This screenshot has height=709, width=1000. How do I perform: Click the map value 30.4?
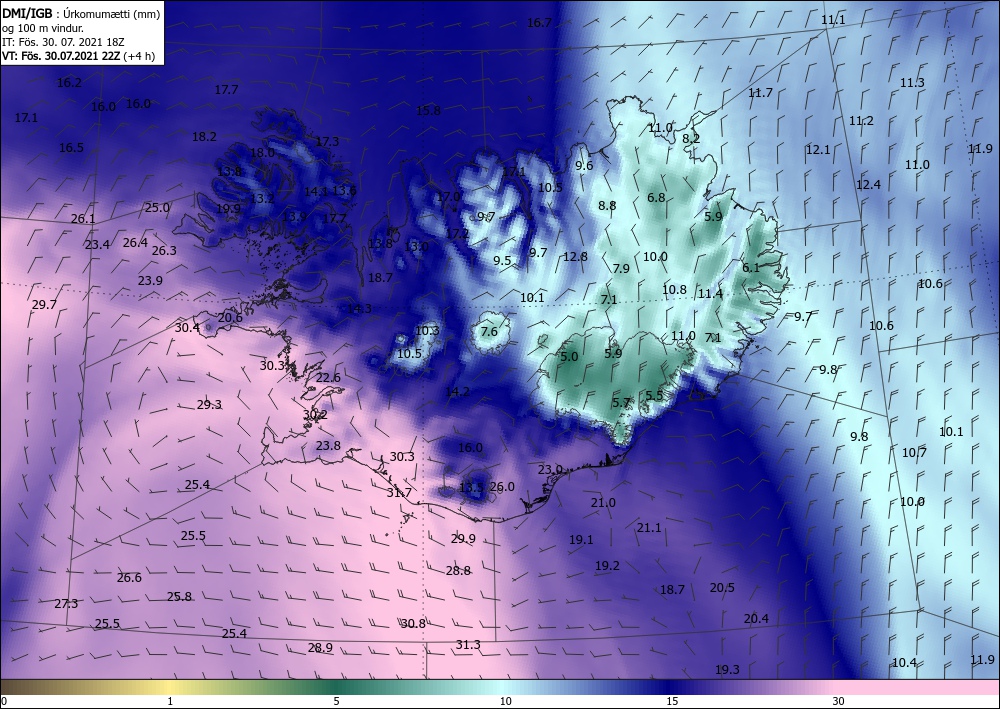pyautogui.click(x=187, y=328)
